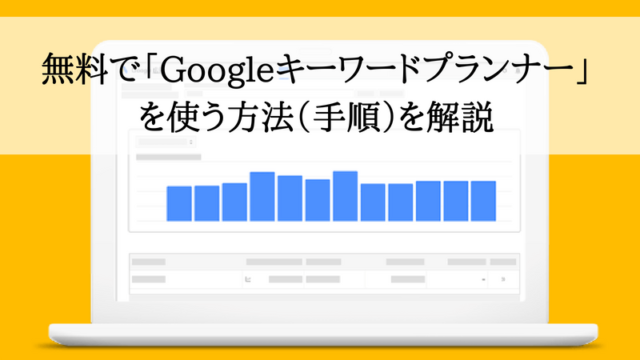The height and width of the screenshot is (360, 640).
Task: Click the dropdown's up-down arrow indicator
Action: tap(191, 142)
